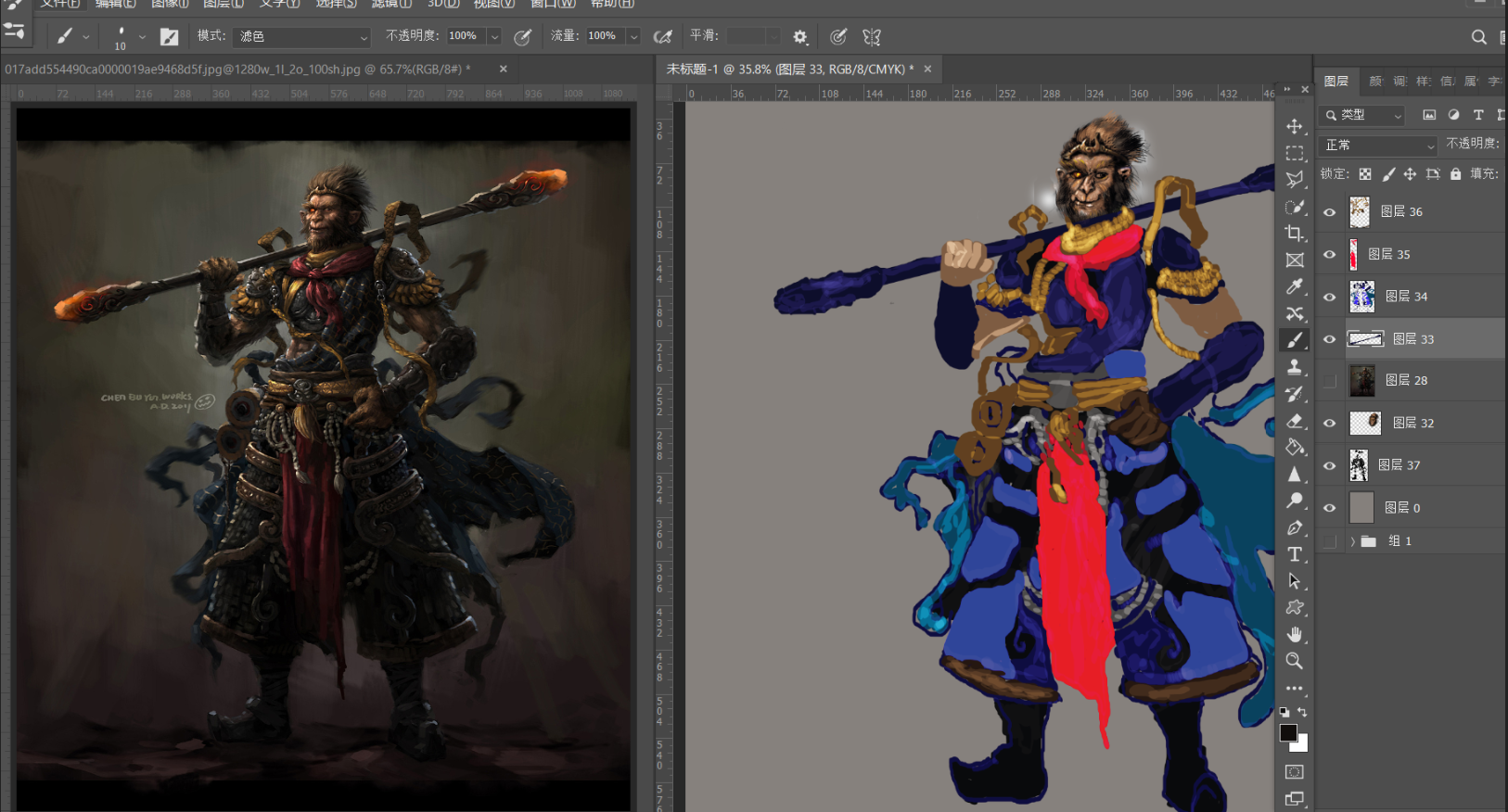This screenshot has width=1508, height=812.
Task: Show hidden layer 图层 28
Action: click(x=1329, y=381)
